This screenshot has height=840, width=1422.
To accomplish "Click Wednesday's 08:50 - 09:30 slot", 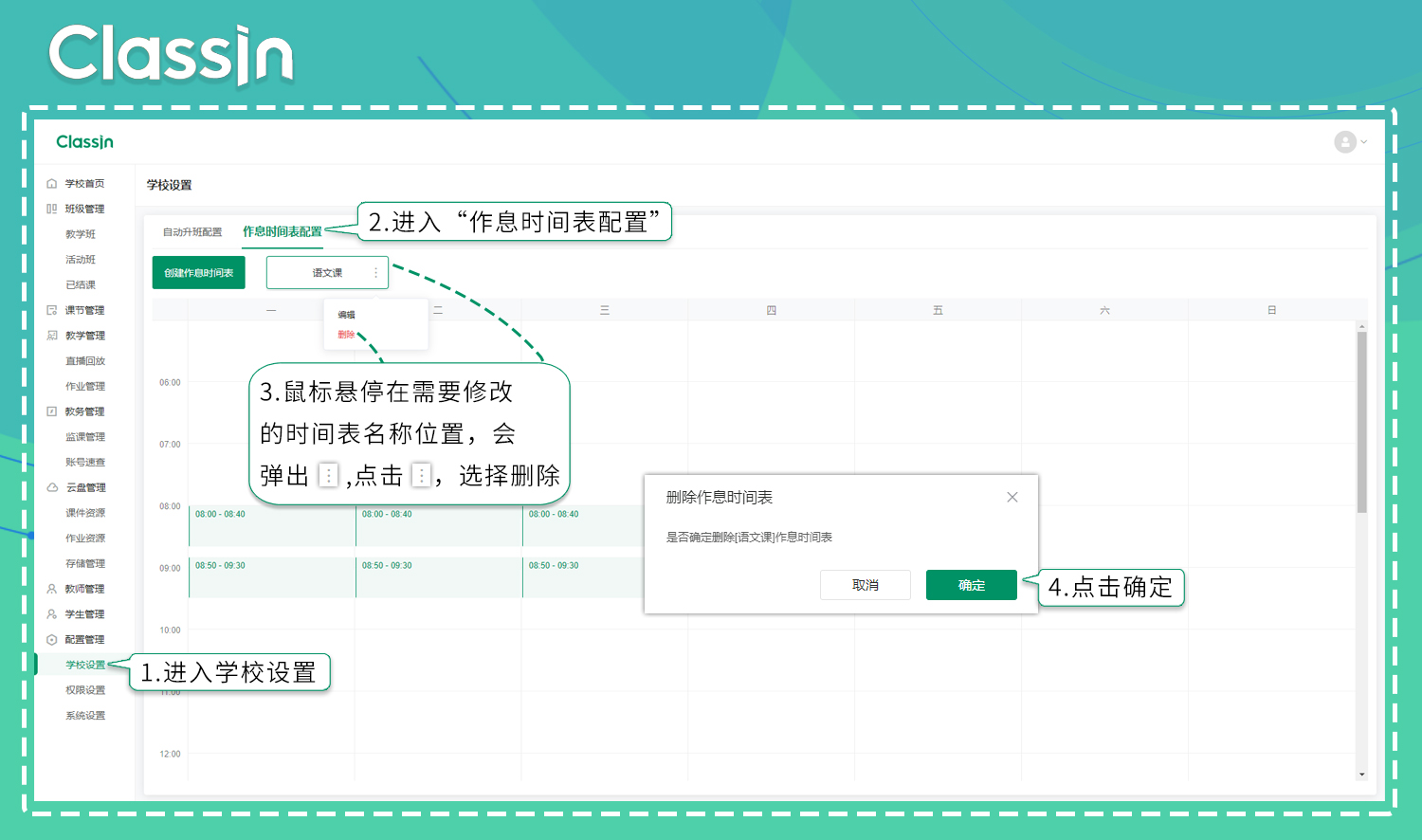I will pos(583,577).
